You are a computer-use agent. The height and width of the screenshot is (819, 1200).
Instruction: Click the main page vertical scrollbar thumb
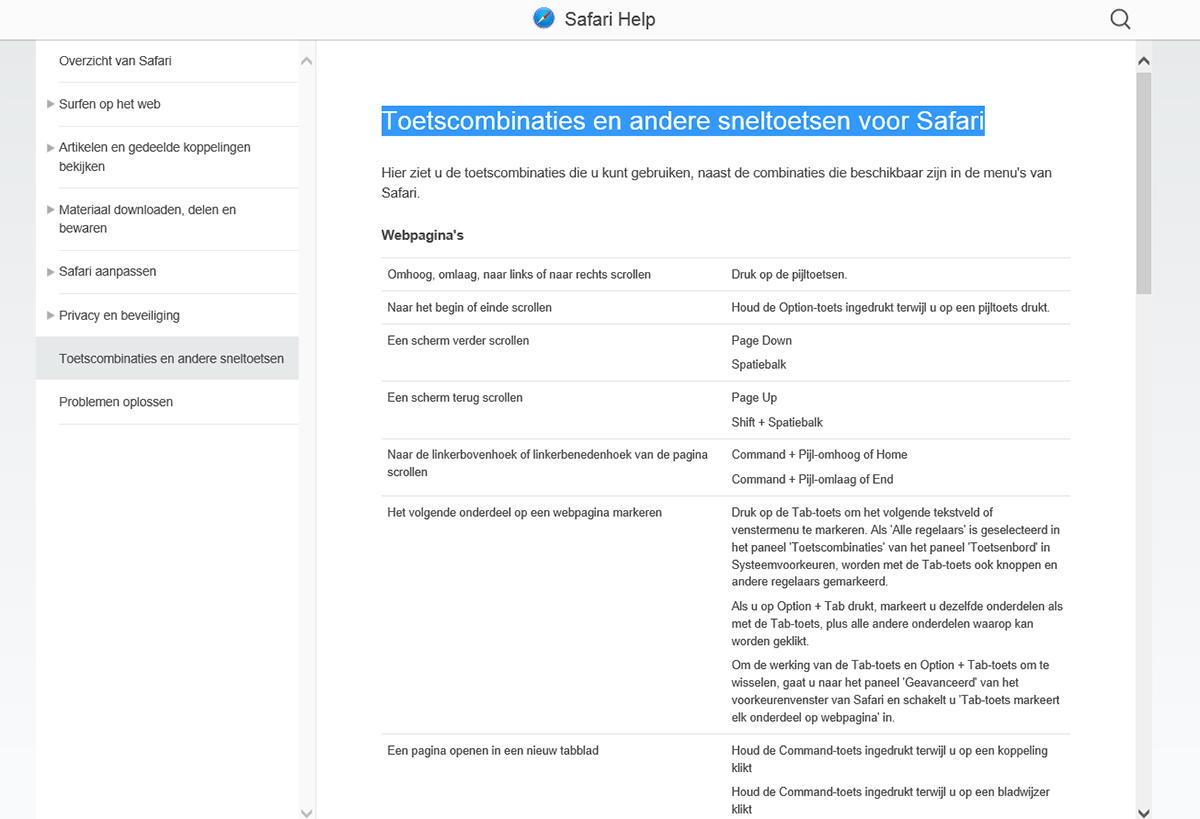coord(1144,183)
